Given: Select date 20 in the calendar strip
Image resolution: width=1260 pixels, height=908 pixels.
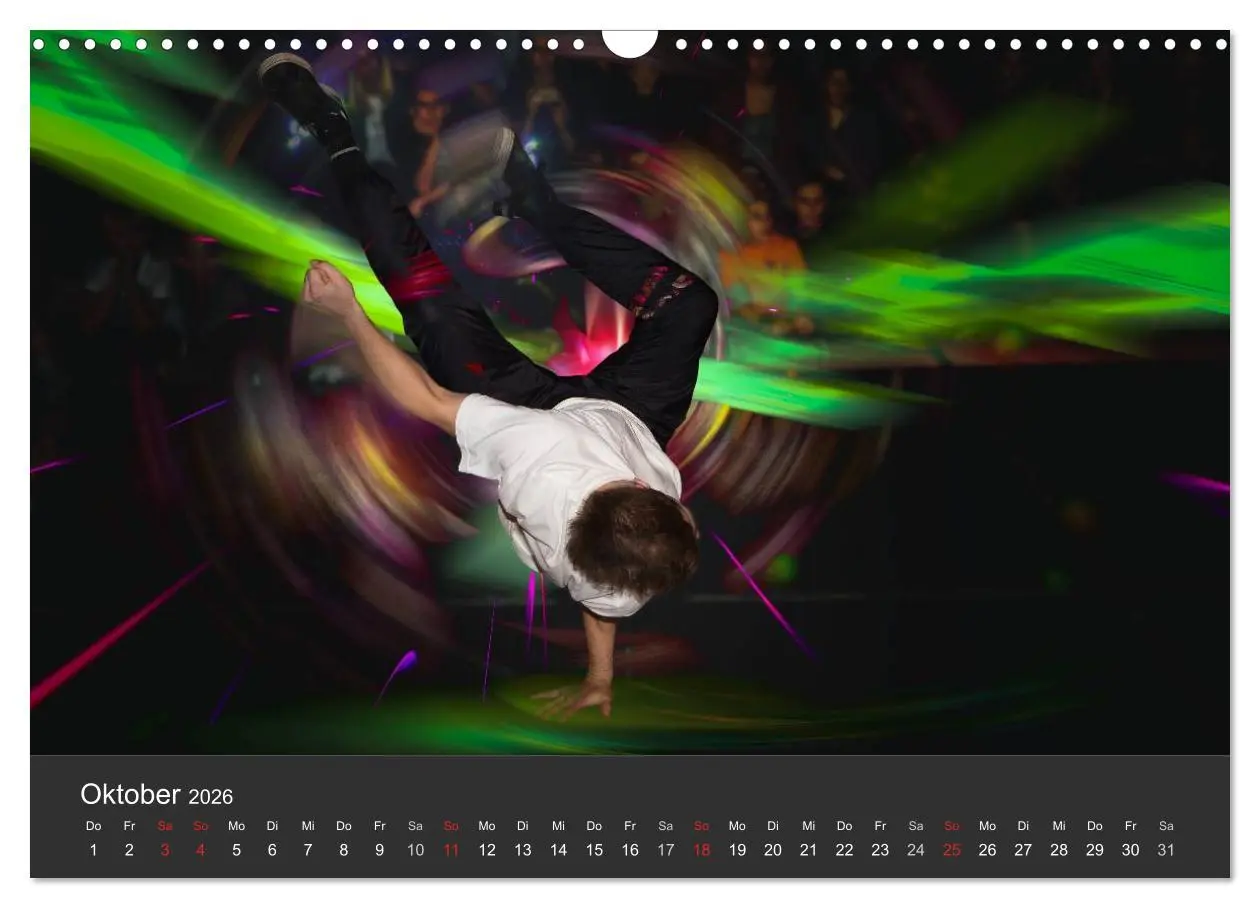Looking at the screenshot, I should click(x=773, y=850).
